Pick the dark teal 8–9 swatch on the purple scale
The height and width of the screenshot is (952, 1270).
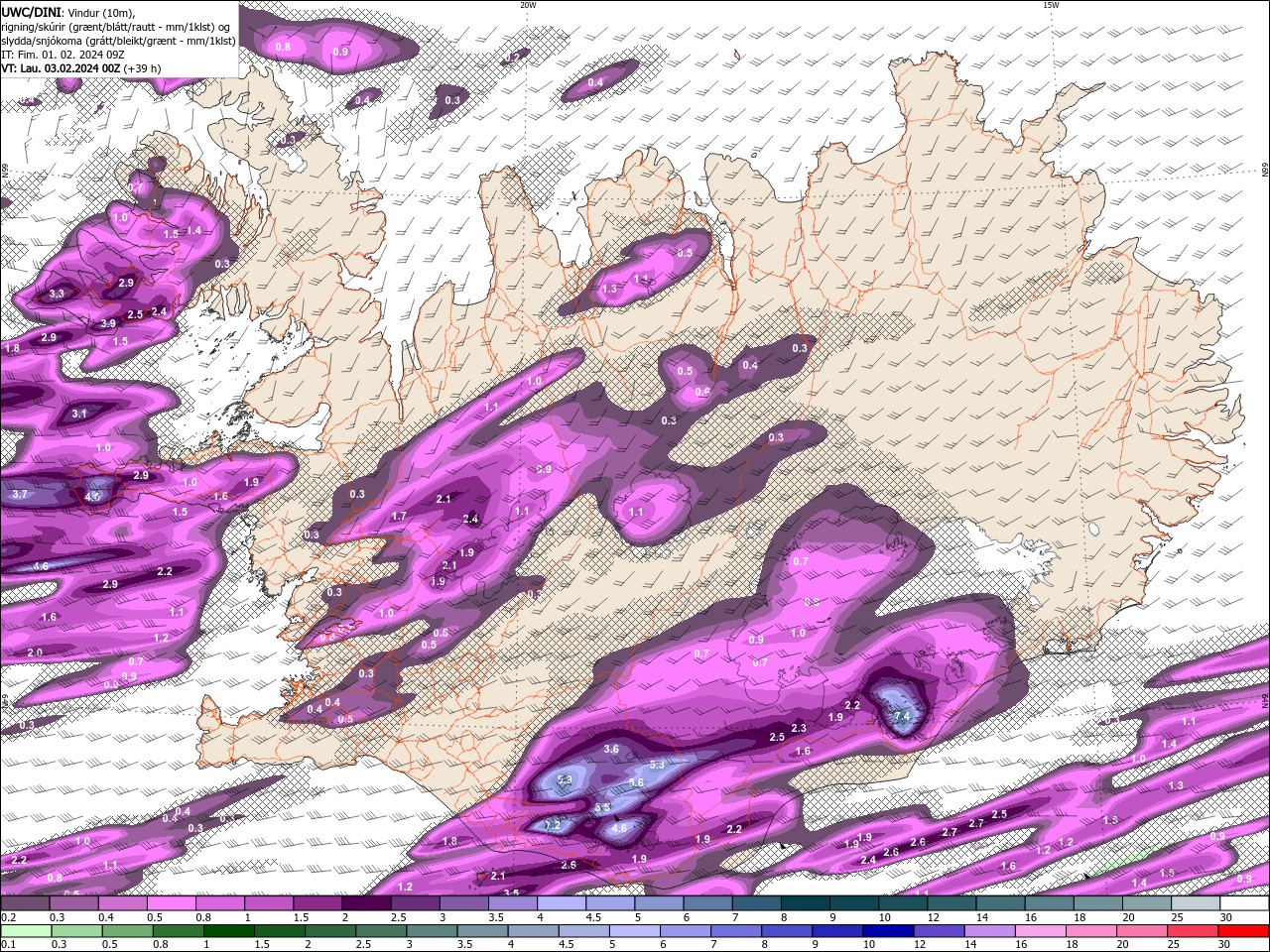tap(805, 903)
